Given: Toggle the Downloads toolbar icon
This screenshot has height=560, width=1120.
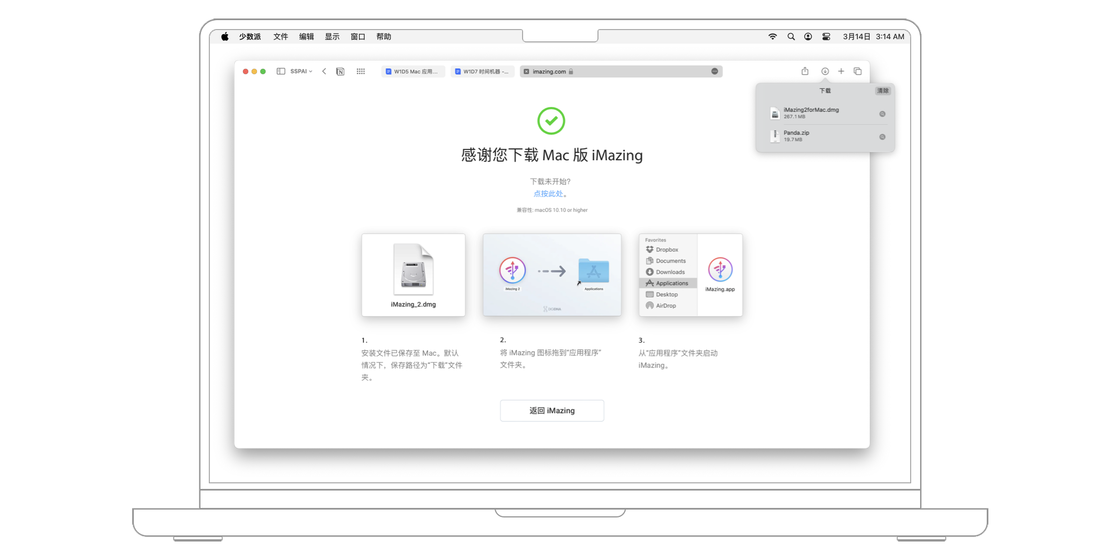Looking at the screenshot, I should 824,71.
